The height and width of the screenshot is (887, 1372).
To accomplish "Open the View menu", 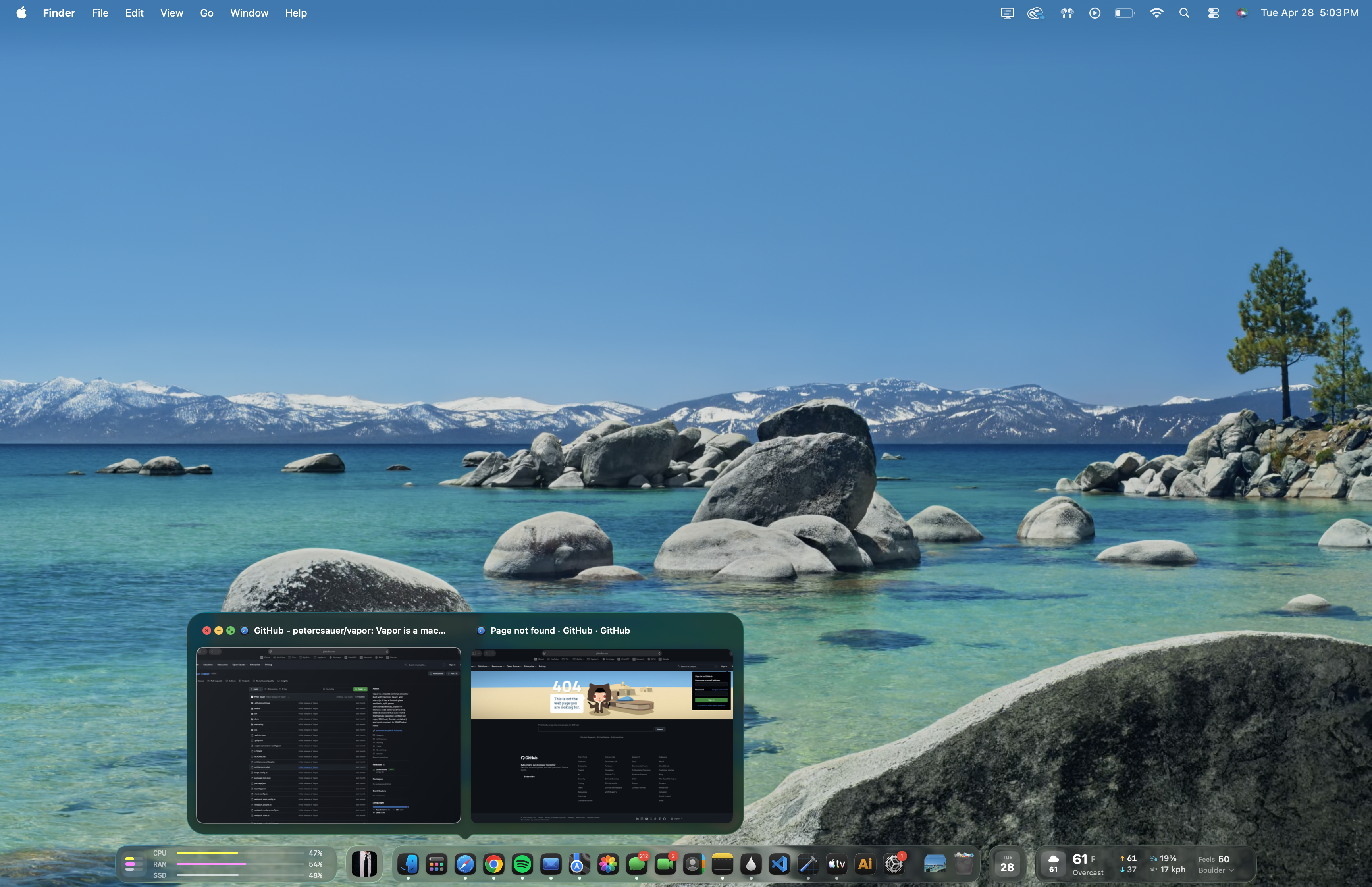I will (171, 13).
